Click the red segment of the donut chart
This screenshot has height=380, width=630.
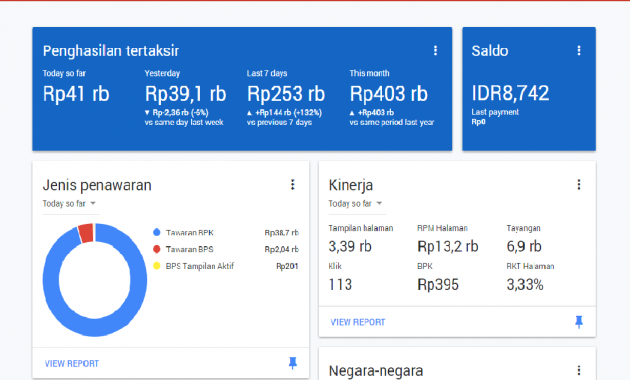pyautogui.click(x=86, y=233)
